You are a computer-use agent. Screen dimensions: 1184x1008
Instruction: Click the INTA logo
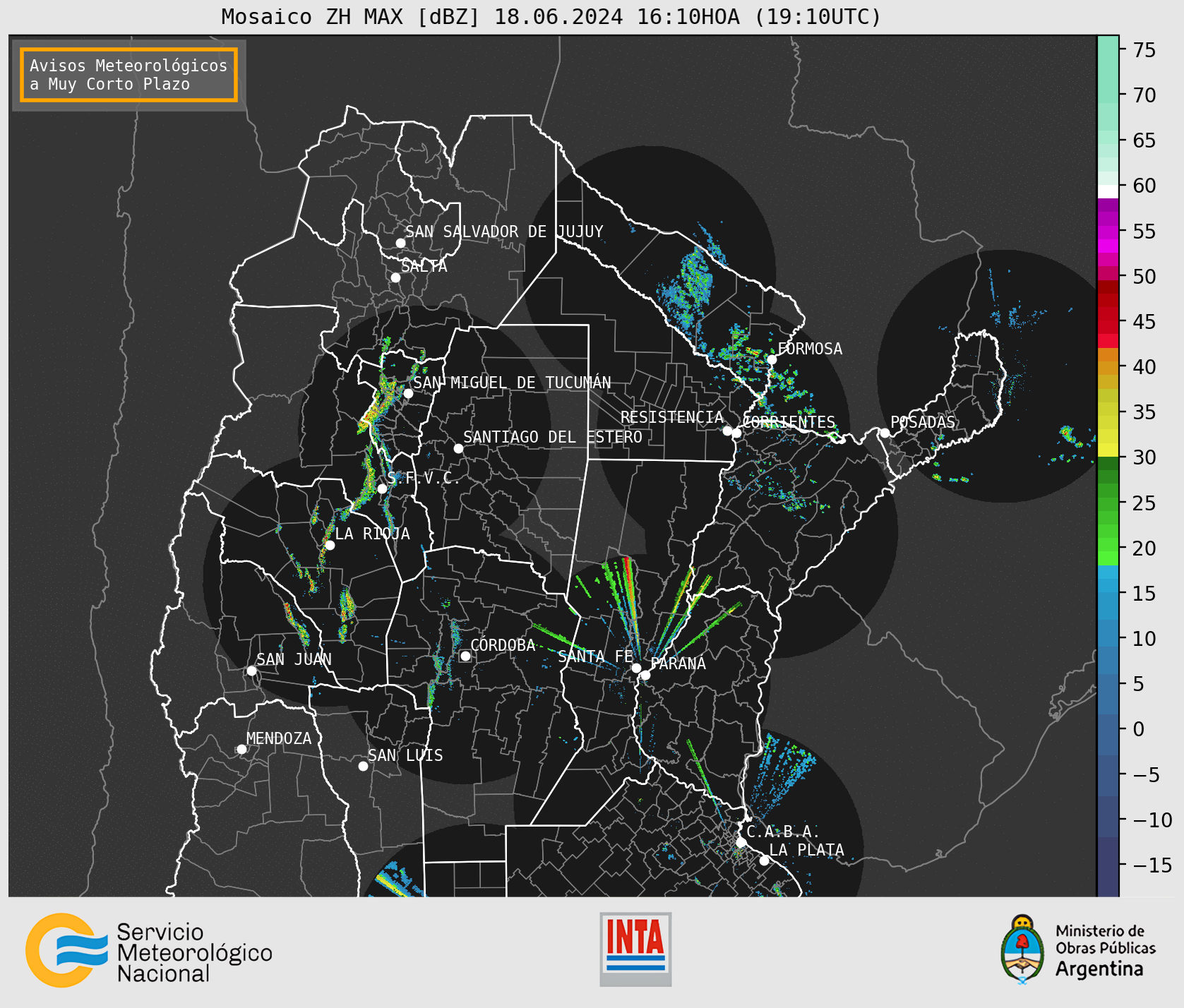coord(635,949)
